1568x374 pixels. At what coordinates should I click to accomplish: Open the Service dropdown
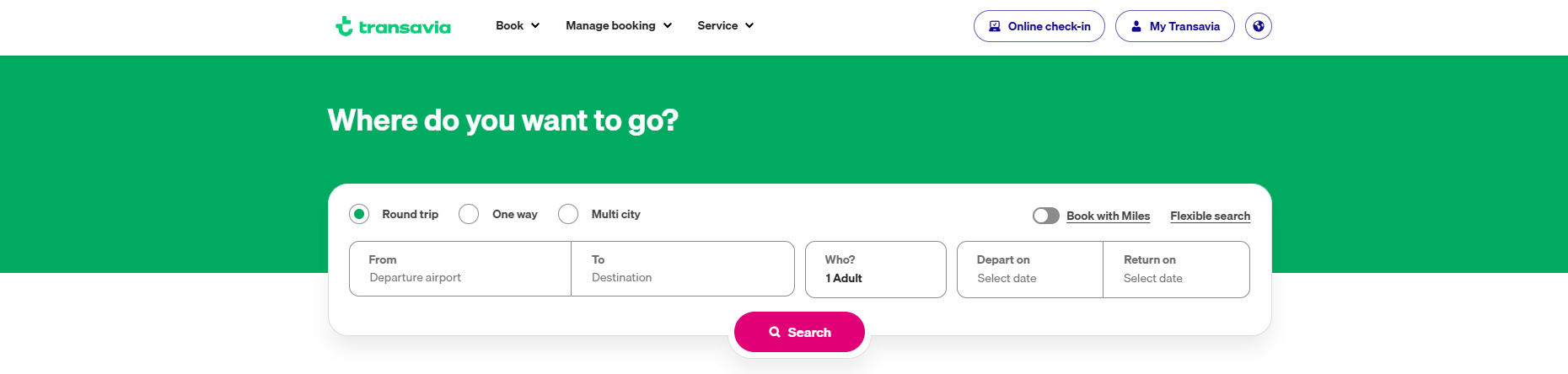[725, 26]
